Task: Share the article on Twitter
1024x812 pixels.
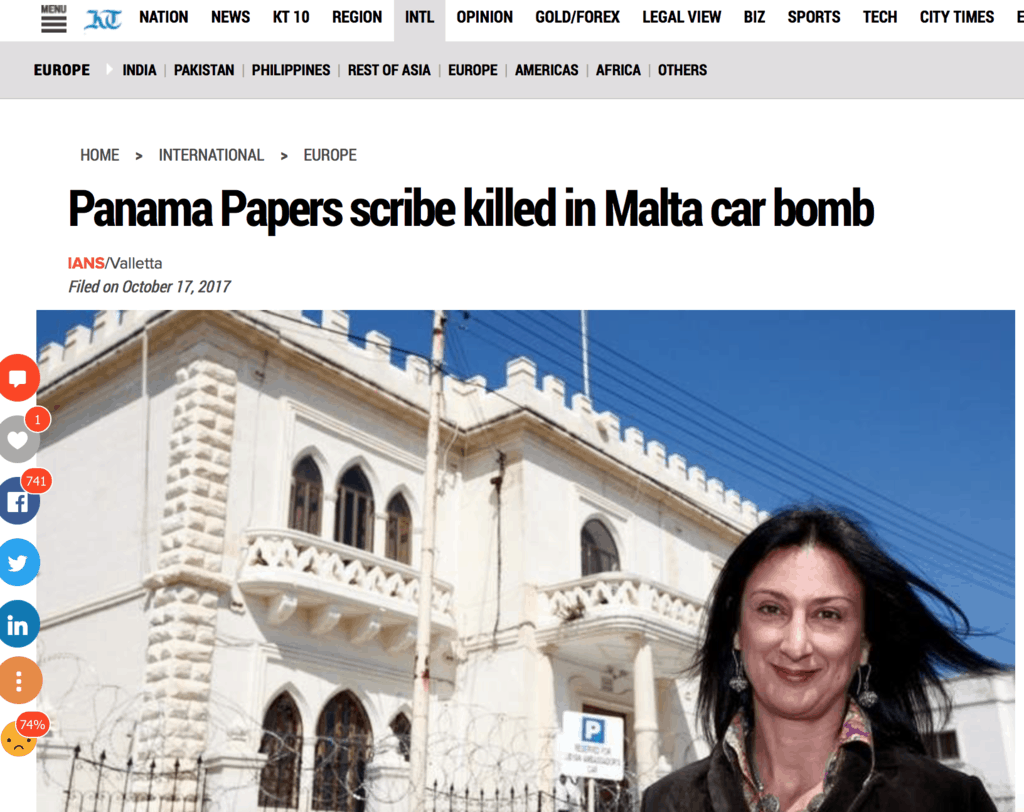Action: point(18,562)
